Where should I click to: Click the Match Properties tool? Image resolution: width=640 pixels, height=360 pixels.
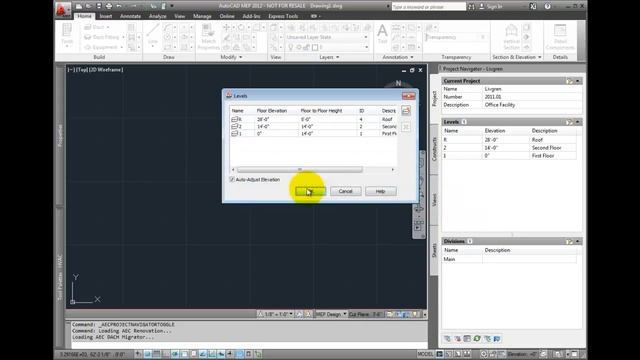(x=208, y=37)
